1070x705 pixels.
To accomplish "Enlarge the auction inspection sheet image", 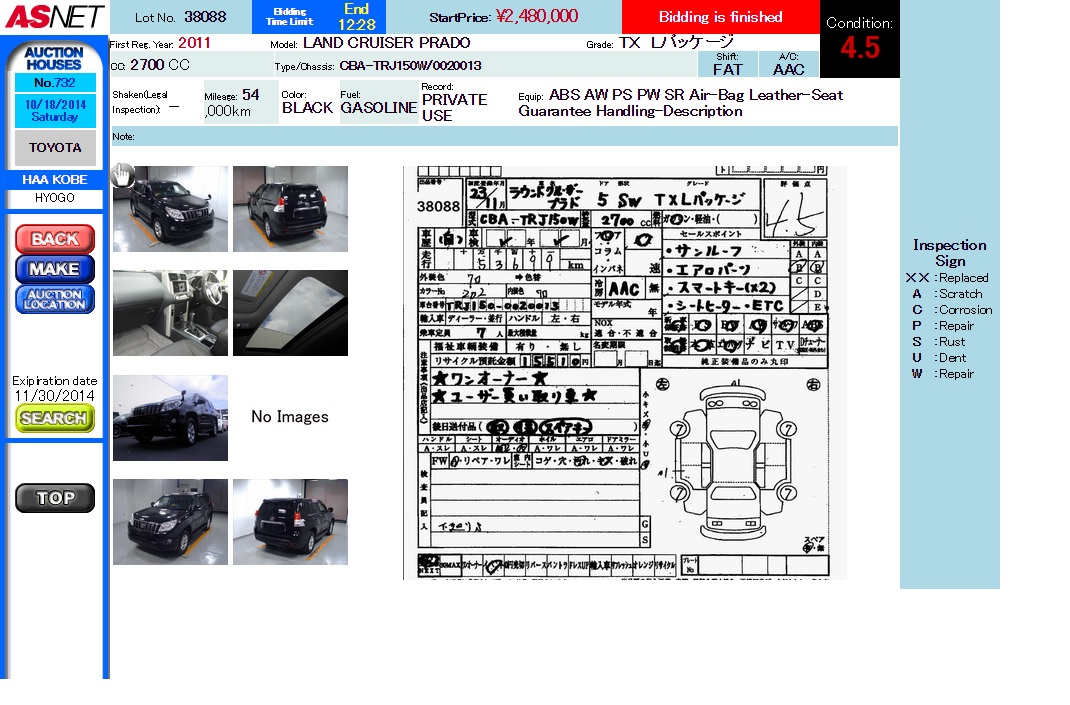I will click(624, 372).
